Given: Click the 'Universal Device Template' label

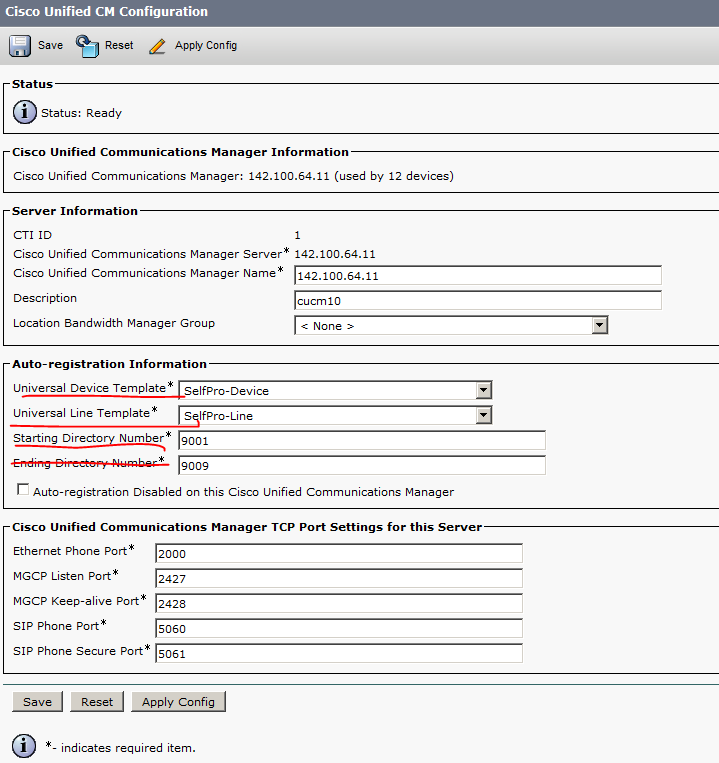Looking at the screenshot, I should (90, 388).
